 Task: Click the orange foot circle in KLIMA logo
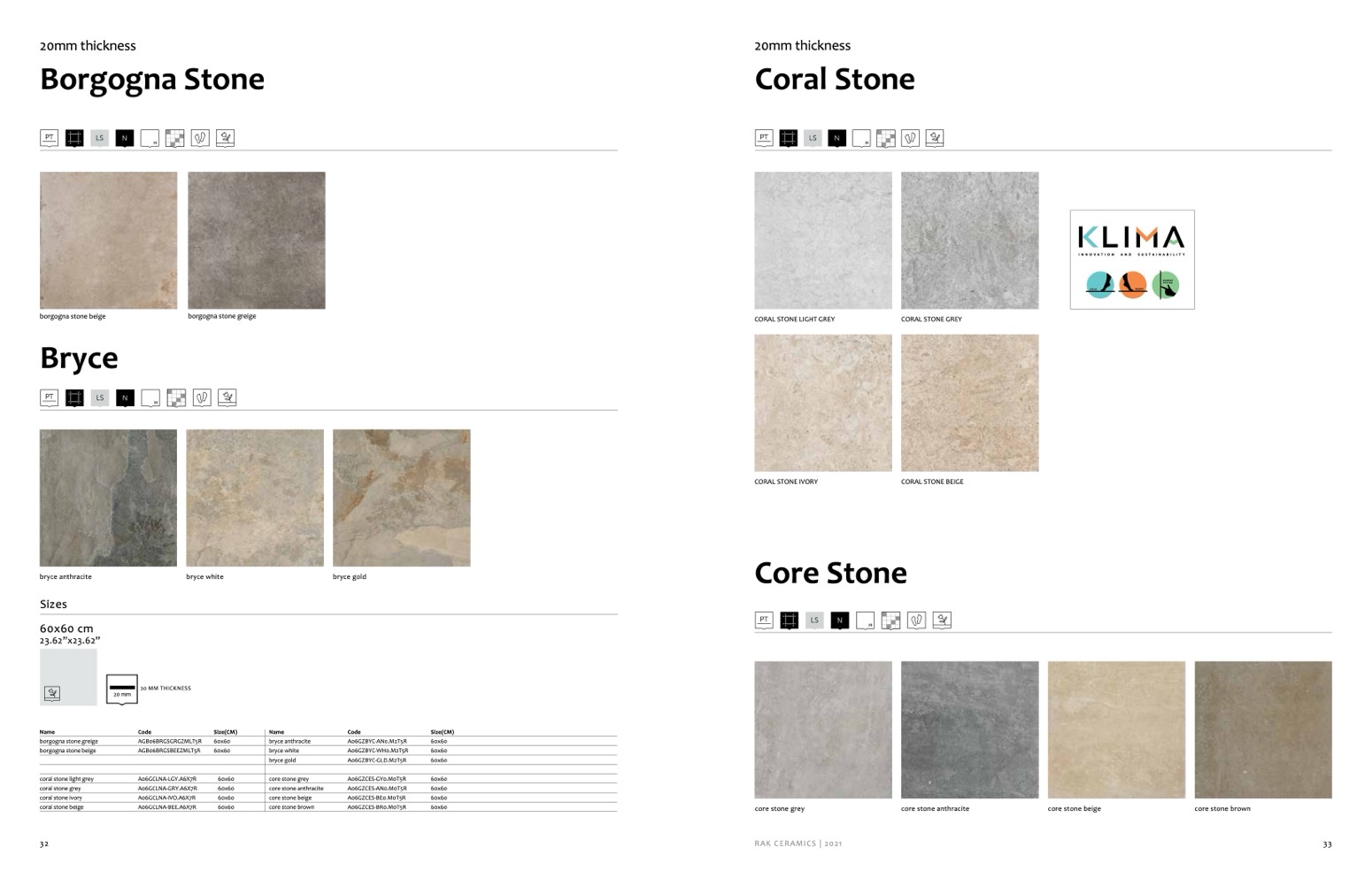[1132, 285]
